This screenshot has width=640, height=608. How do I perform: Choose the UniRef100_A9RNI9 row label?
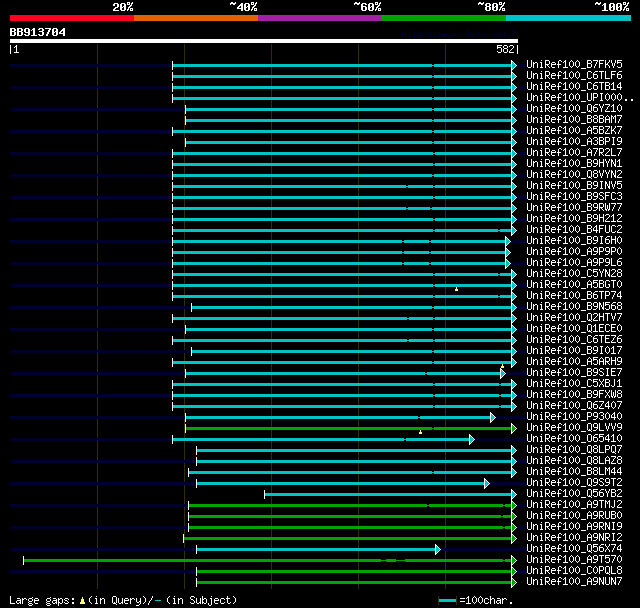tap(574, 527)
